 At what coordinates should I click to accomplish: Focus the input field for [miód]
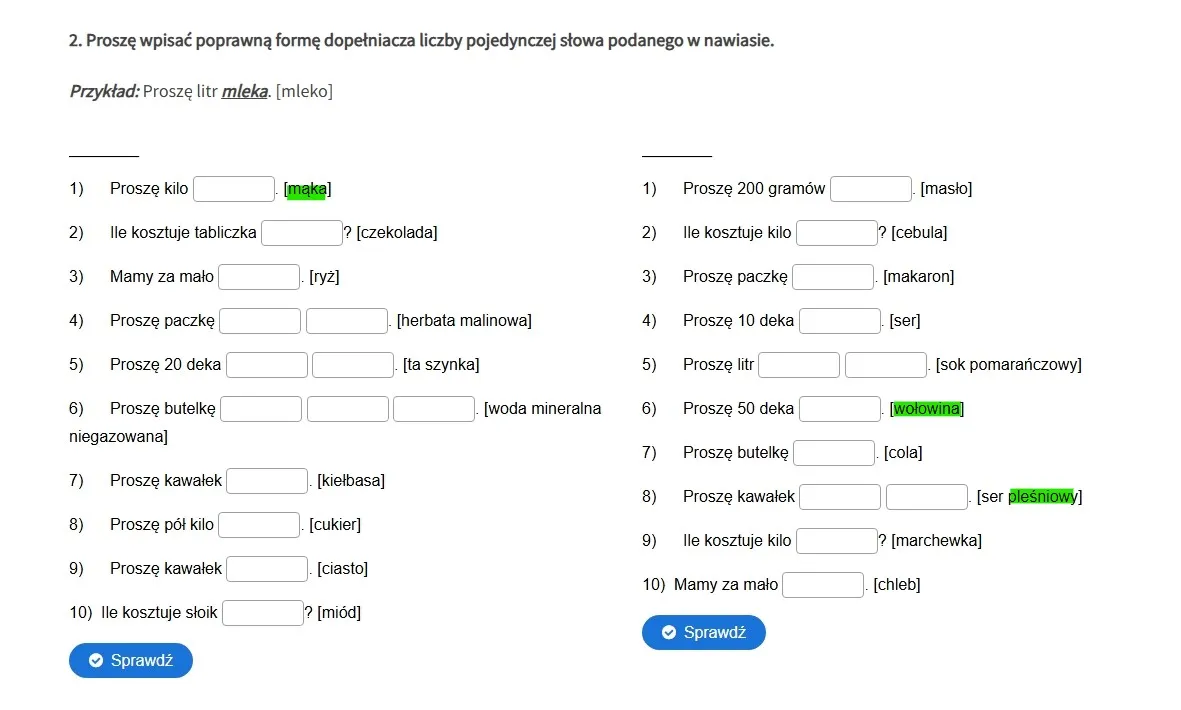[x=263, y=613]
